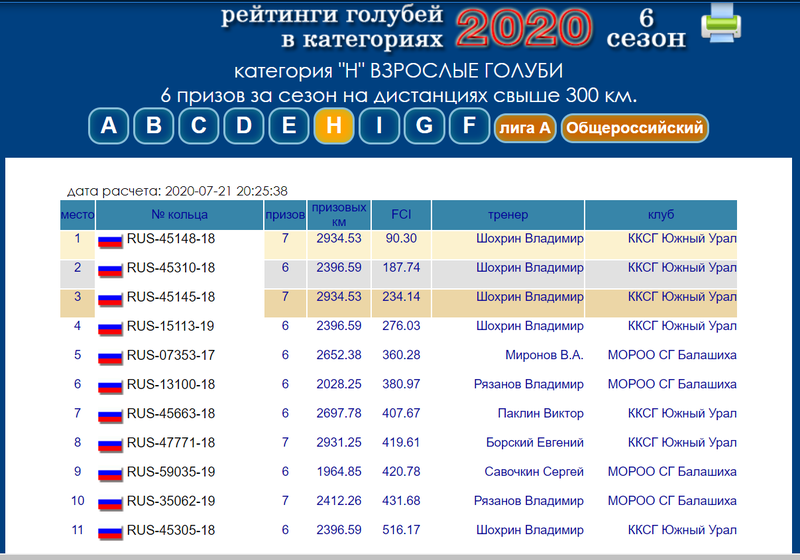Click prize km value 1964.85
800x560 pixels.
pos(339,472)
